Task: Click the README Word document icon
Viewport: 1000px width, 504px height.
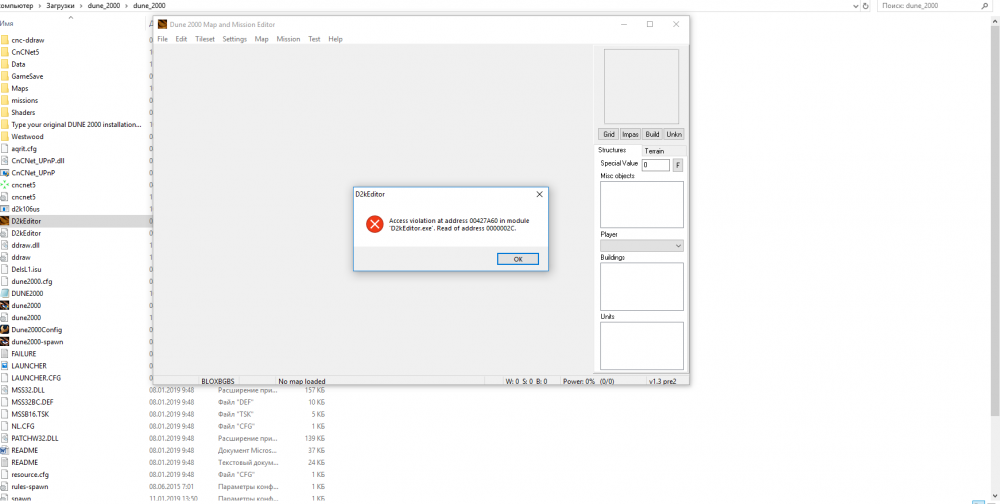Action: point(4,450)
